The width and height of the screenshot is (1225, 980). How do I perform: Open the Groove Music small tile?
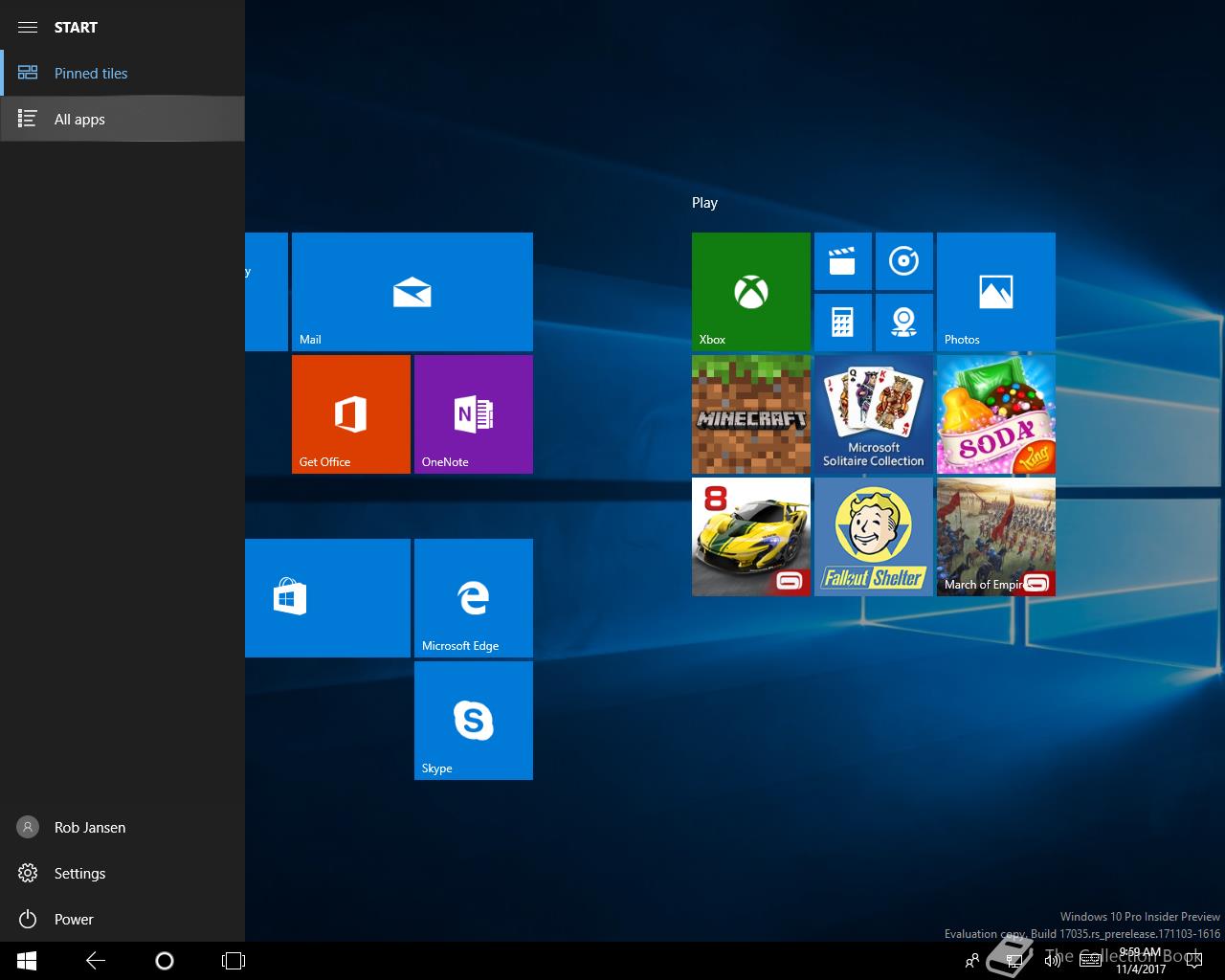click(904, 261)
